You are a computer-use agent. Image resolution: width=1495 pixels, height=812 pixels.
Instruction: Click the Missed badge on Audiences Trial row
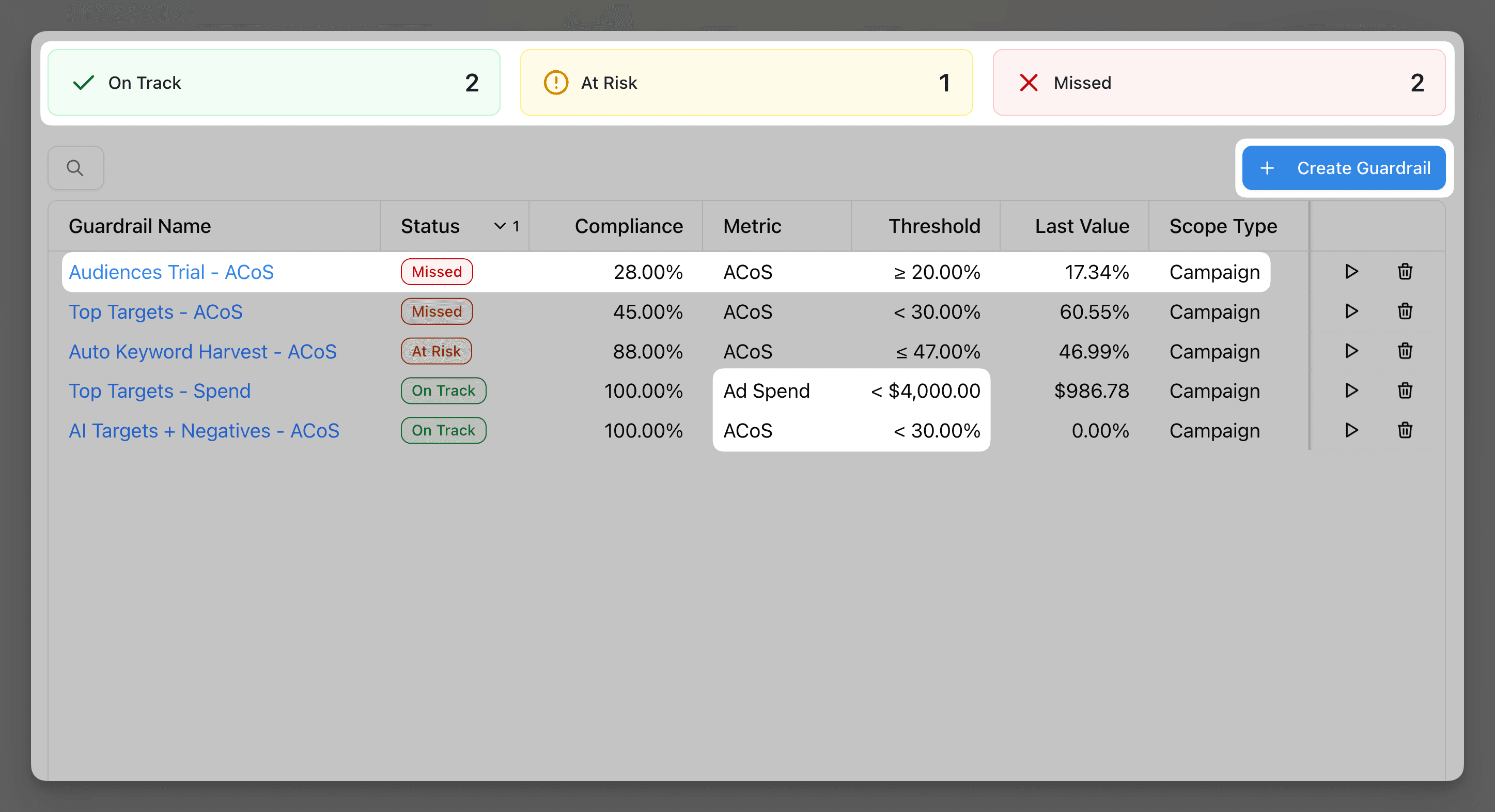pyautogui.click(x=437, y=271)
